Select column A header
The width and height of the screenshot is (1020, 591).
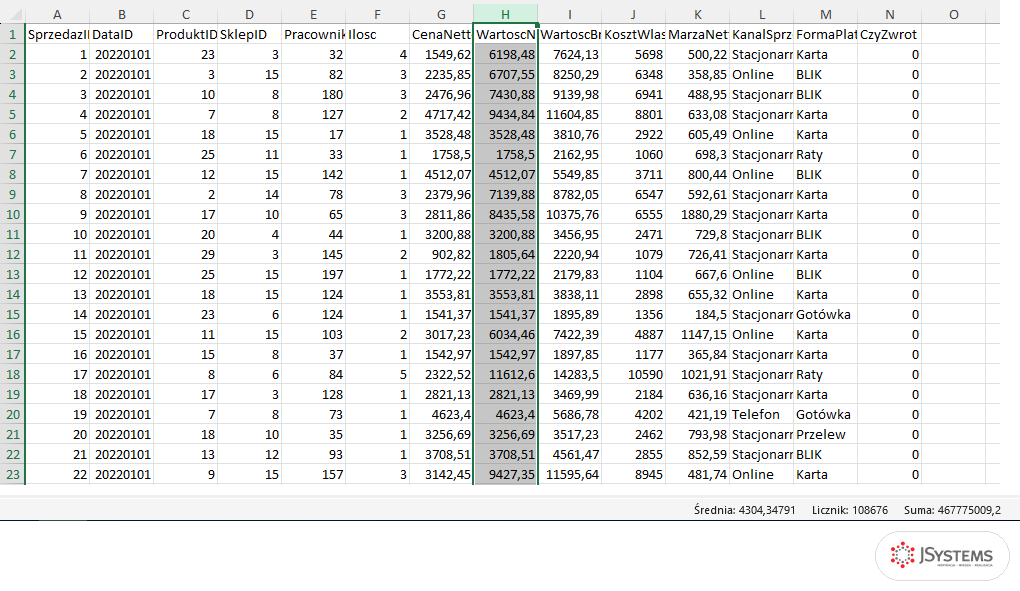(x=57, y=14)
